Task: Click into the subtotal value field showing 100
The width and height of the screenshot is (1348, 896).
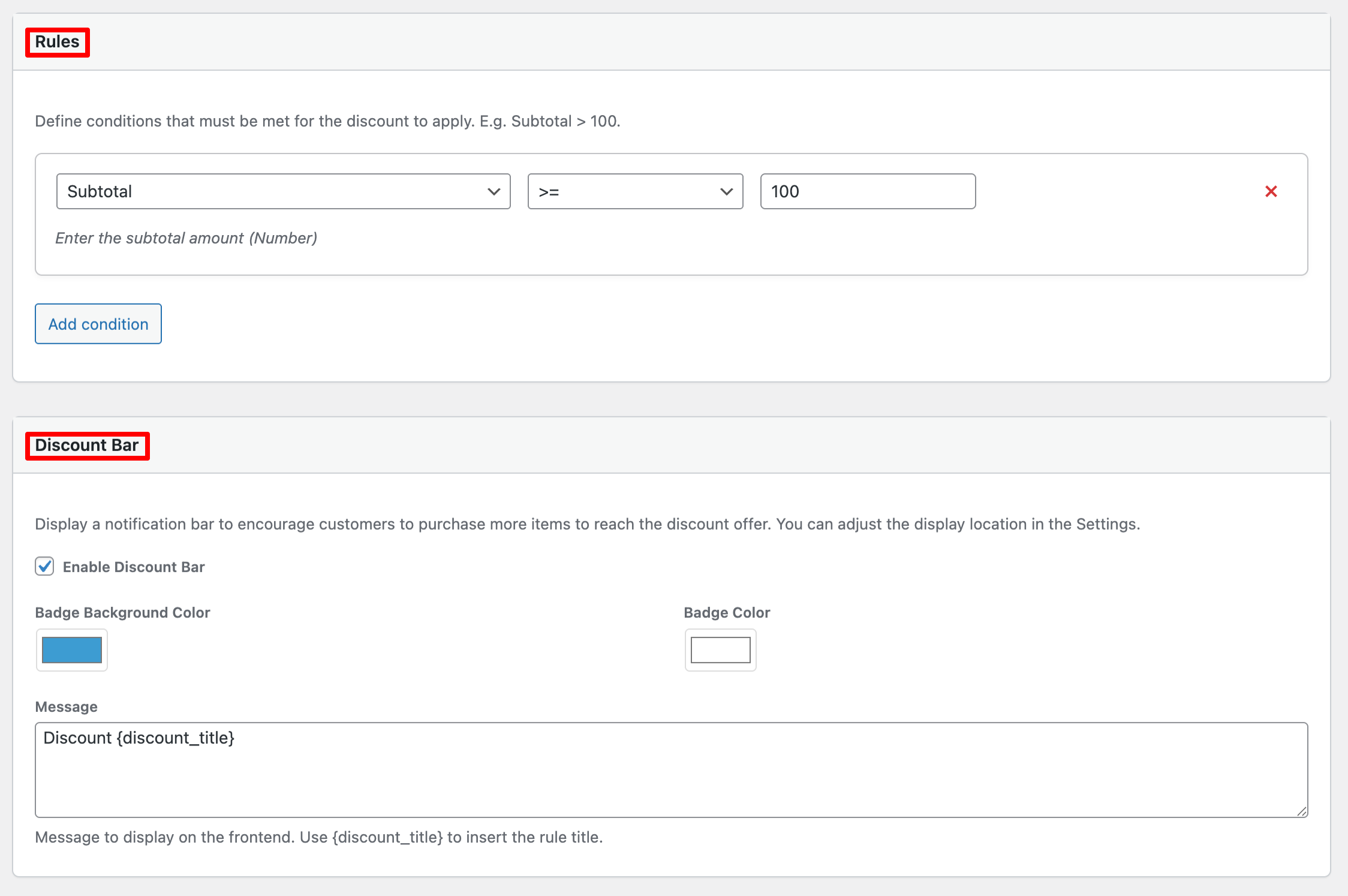Action: 867,191
